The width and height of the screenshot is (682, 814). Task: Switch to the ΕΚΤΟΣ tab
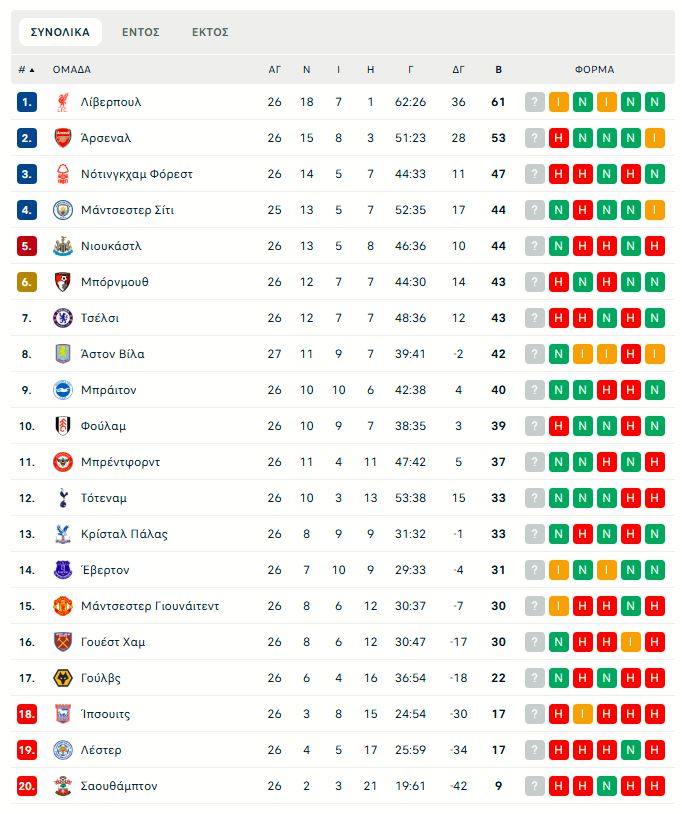[210, 32]
